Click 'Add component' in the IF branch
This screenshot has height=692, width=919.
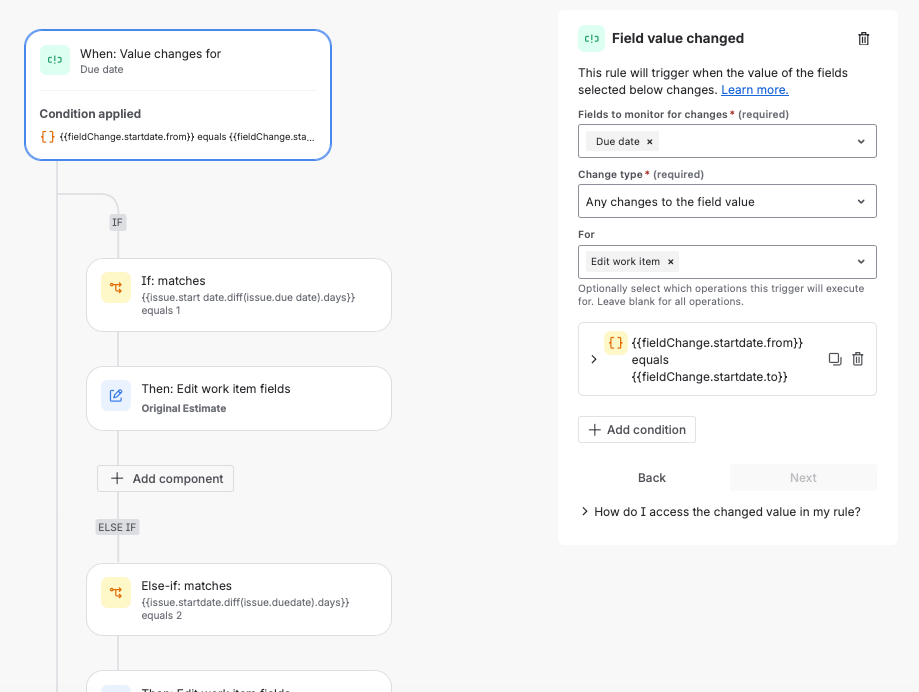[166, 479]
